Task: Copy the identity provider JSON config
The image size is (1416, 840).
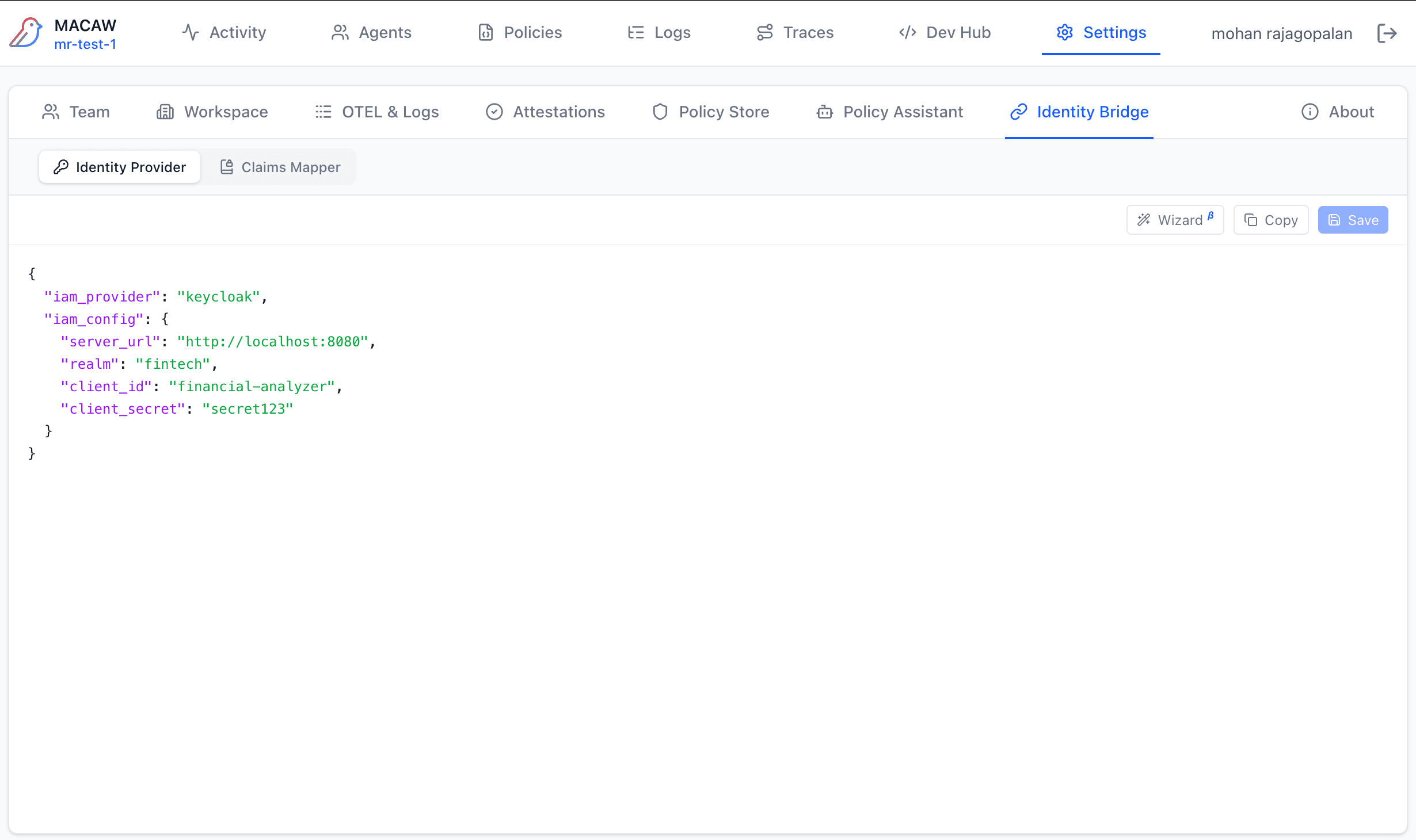Action: (x=1271, y=220)
